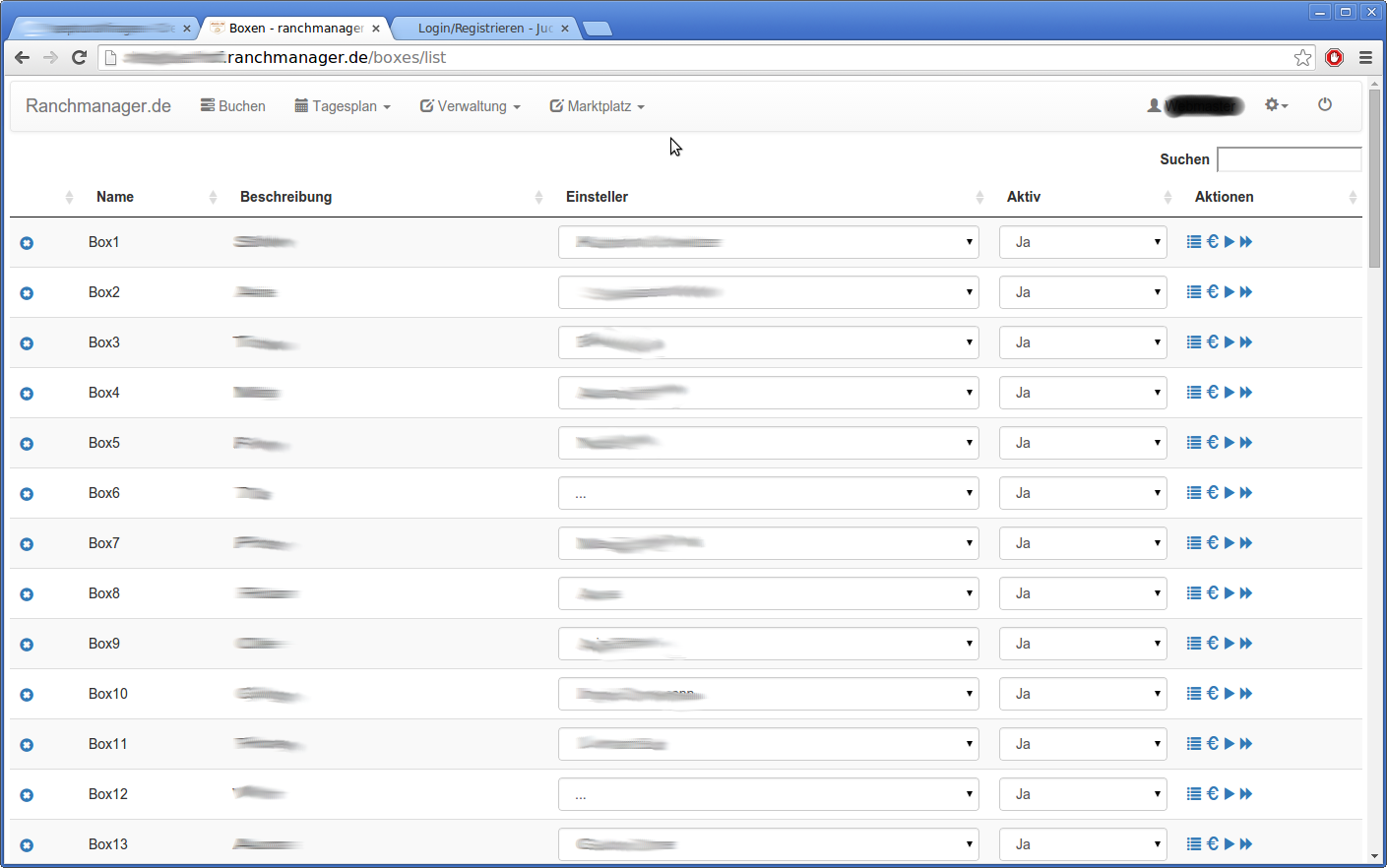Bookmark page with the star icon
Screen dimensions: 1387x868
(1302, 58)
